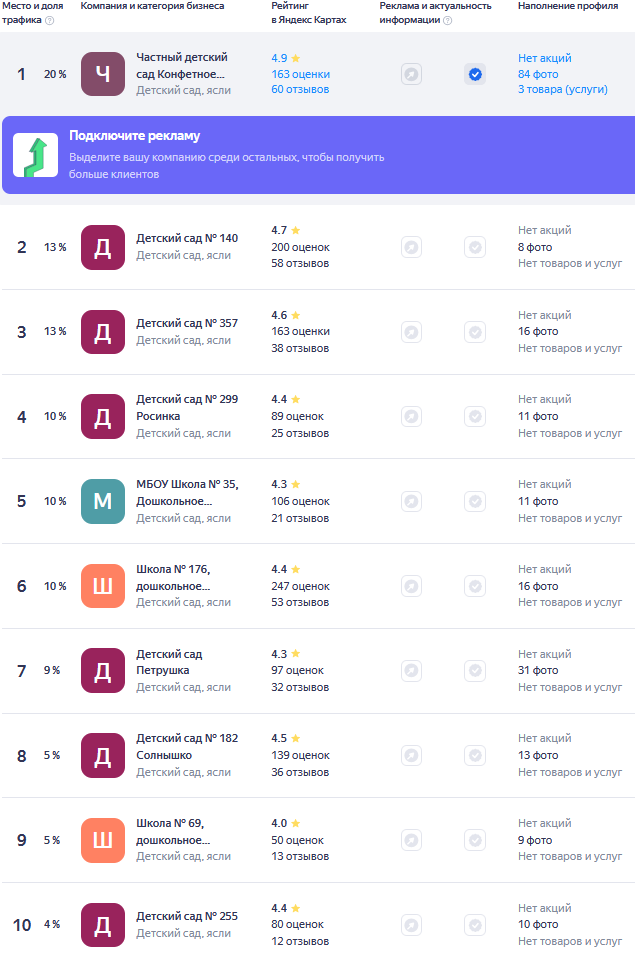Click the gray verification checkmark for № 299 Росинка

[475, 416]
